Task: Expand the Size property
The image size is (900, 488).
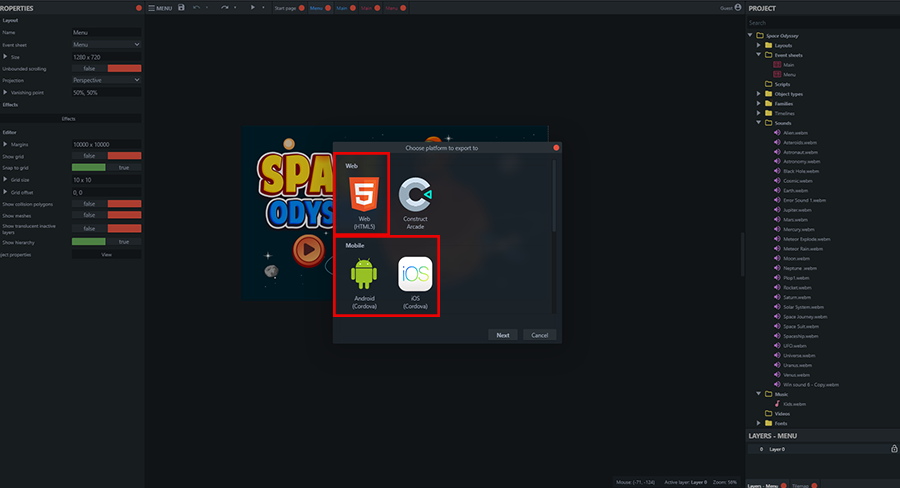Action: 5,56
